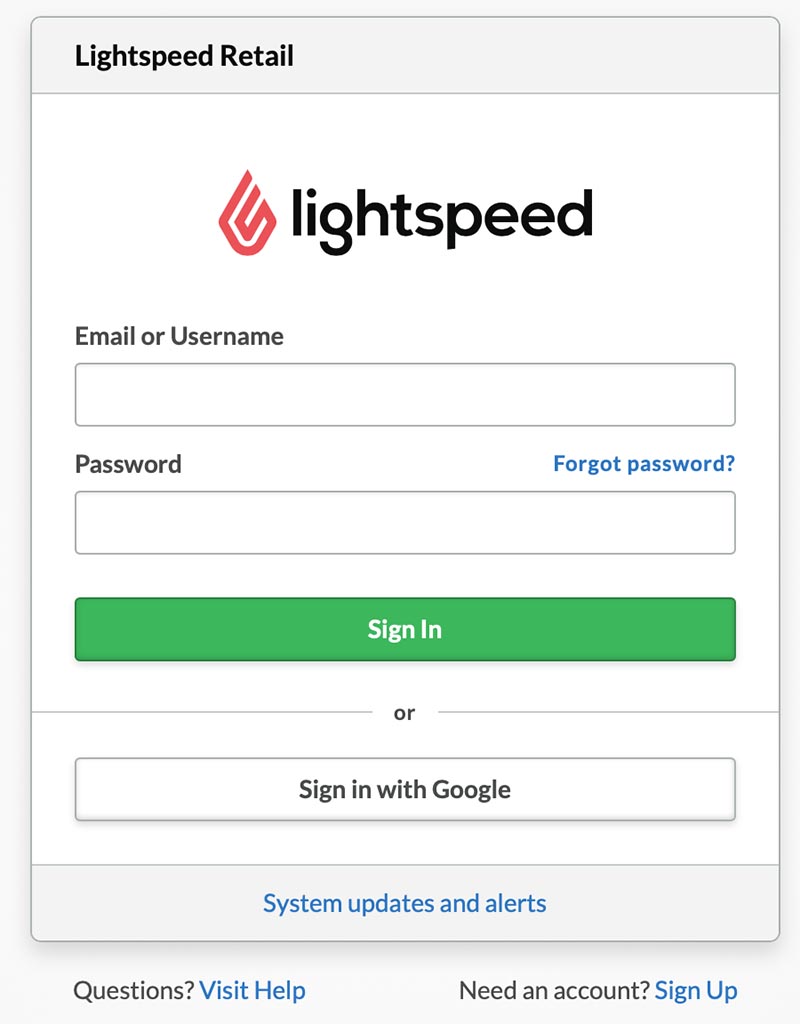Click the Need an account? text
This screenshot has width=800, height=1024.
554,991
